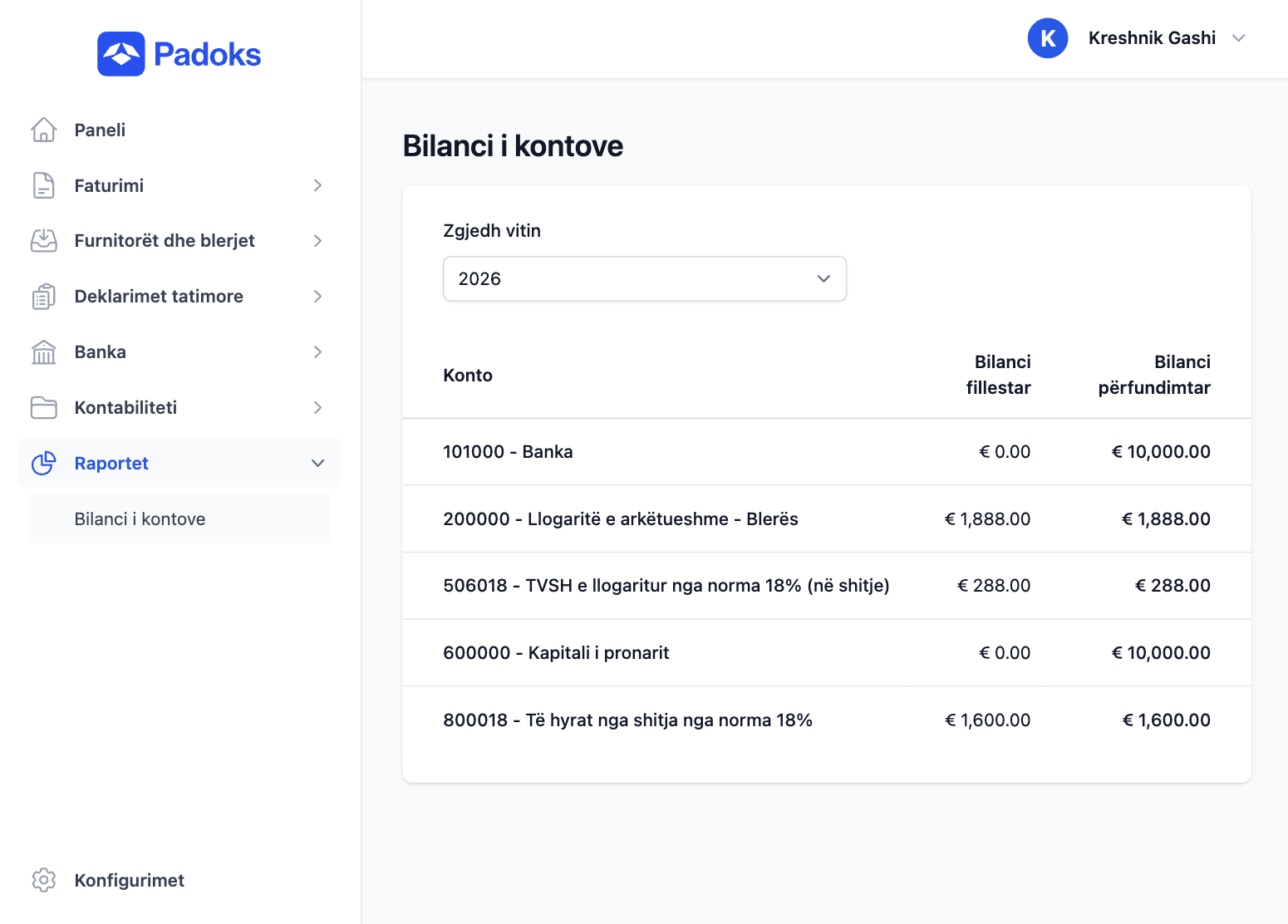Click the Faturimi document icon

point(43,185)
